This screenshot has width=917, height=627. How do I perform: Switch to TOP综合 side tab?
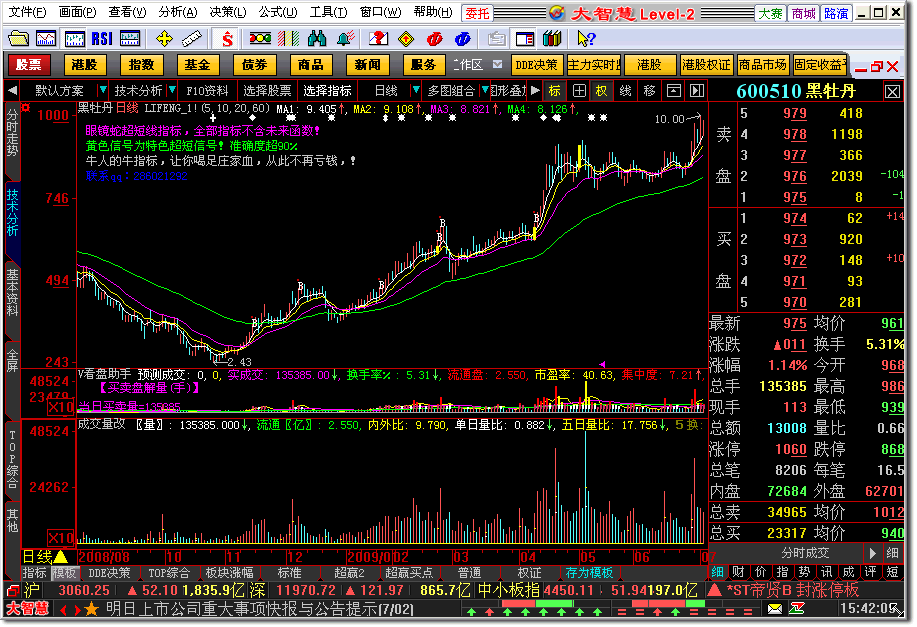pos(12,459)
